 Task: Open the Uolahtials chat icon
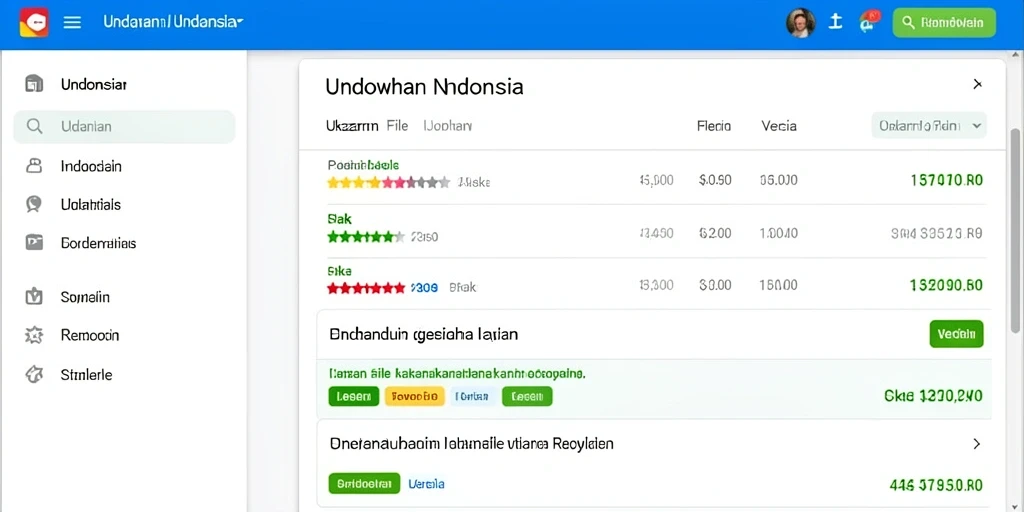(34, 204)
